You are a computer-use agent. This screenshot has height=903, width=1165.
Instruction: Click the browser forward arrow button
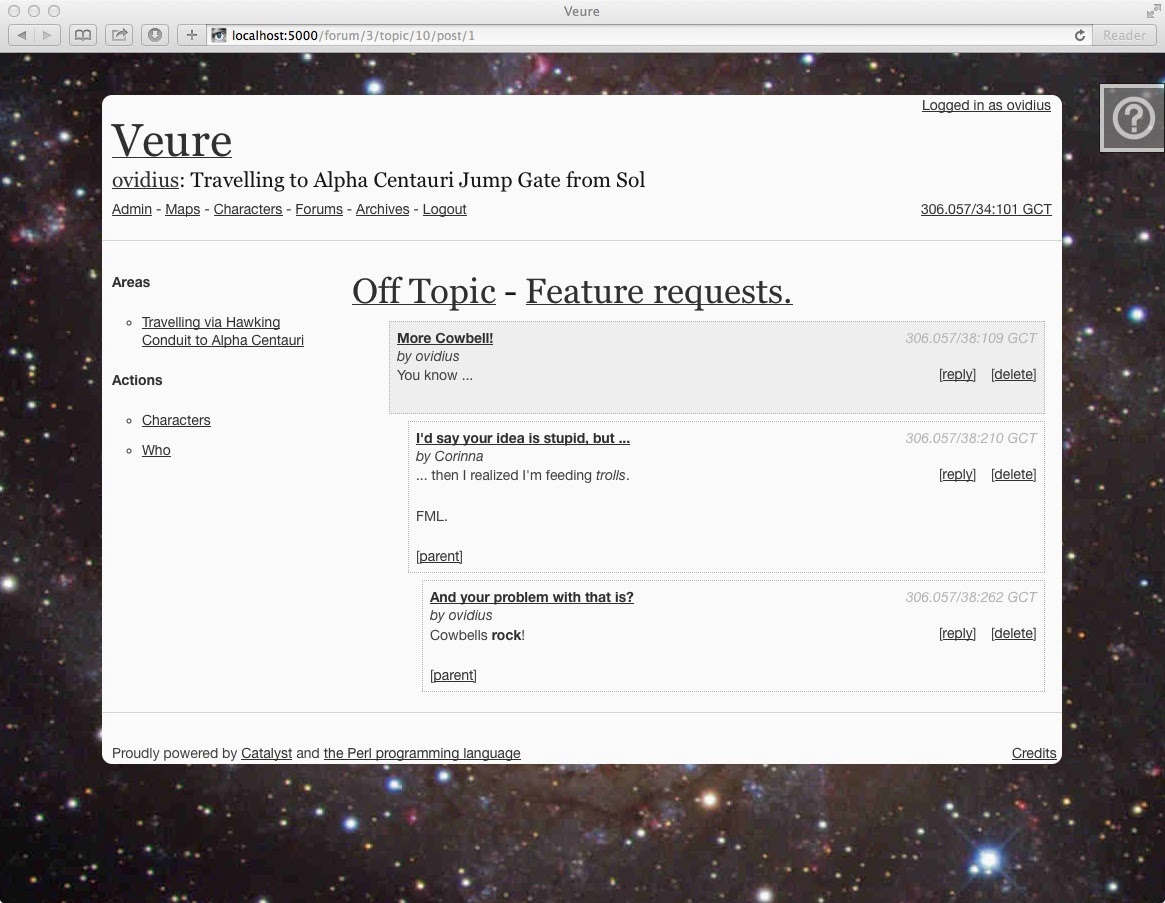pyautogui.click(x=48, y=35)
